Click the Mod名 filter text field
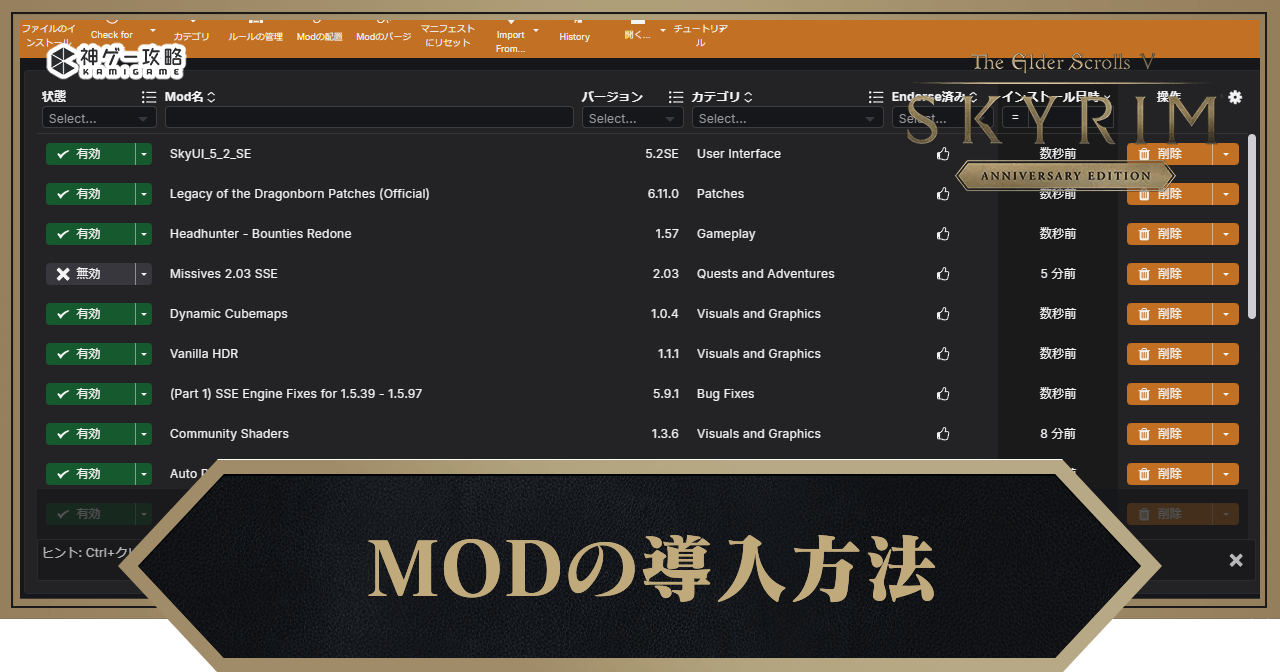The image size is (1280, 672). tap(369, 118)
